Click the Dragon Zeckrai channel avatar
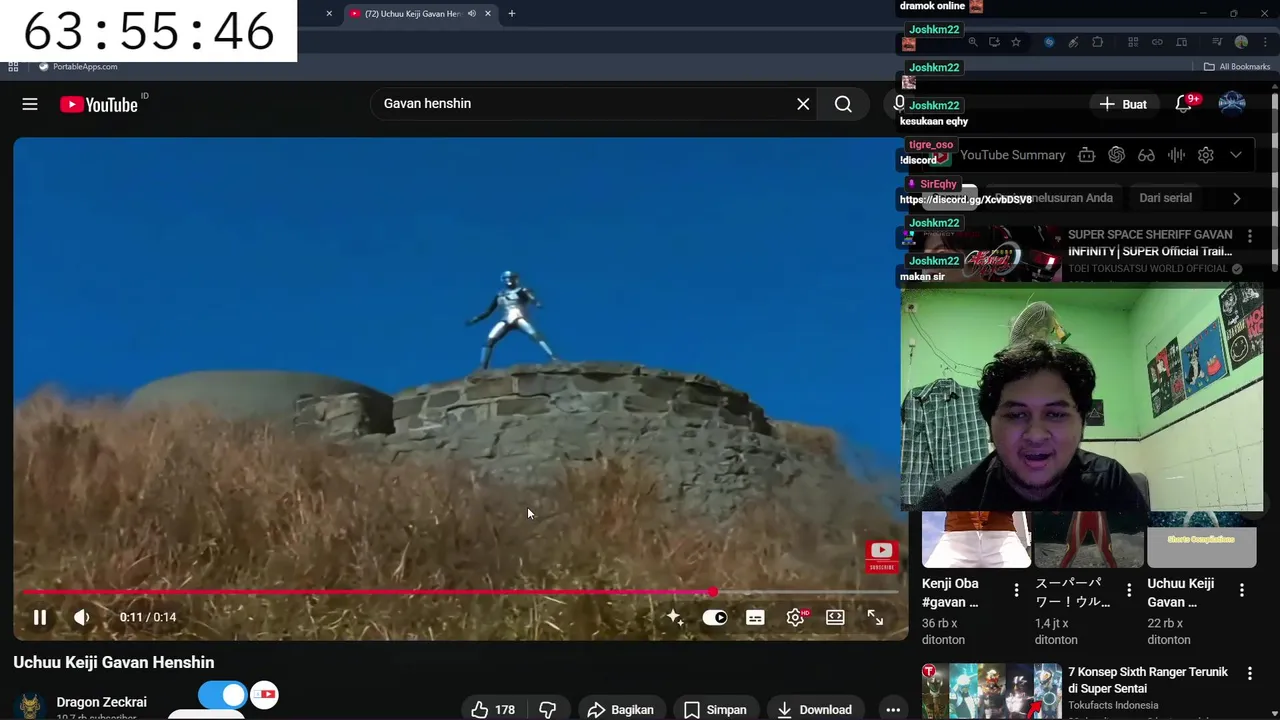The width and height of the screenshot is (1280, 720). tap(31, 706)
